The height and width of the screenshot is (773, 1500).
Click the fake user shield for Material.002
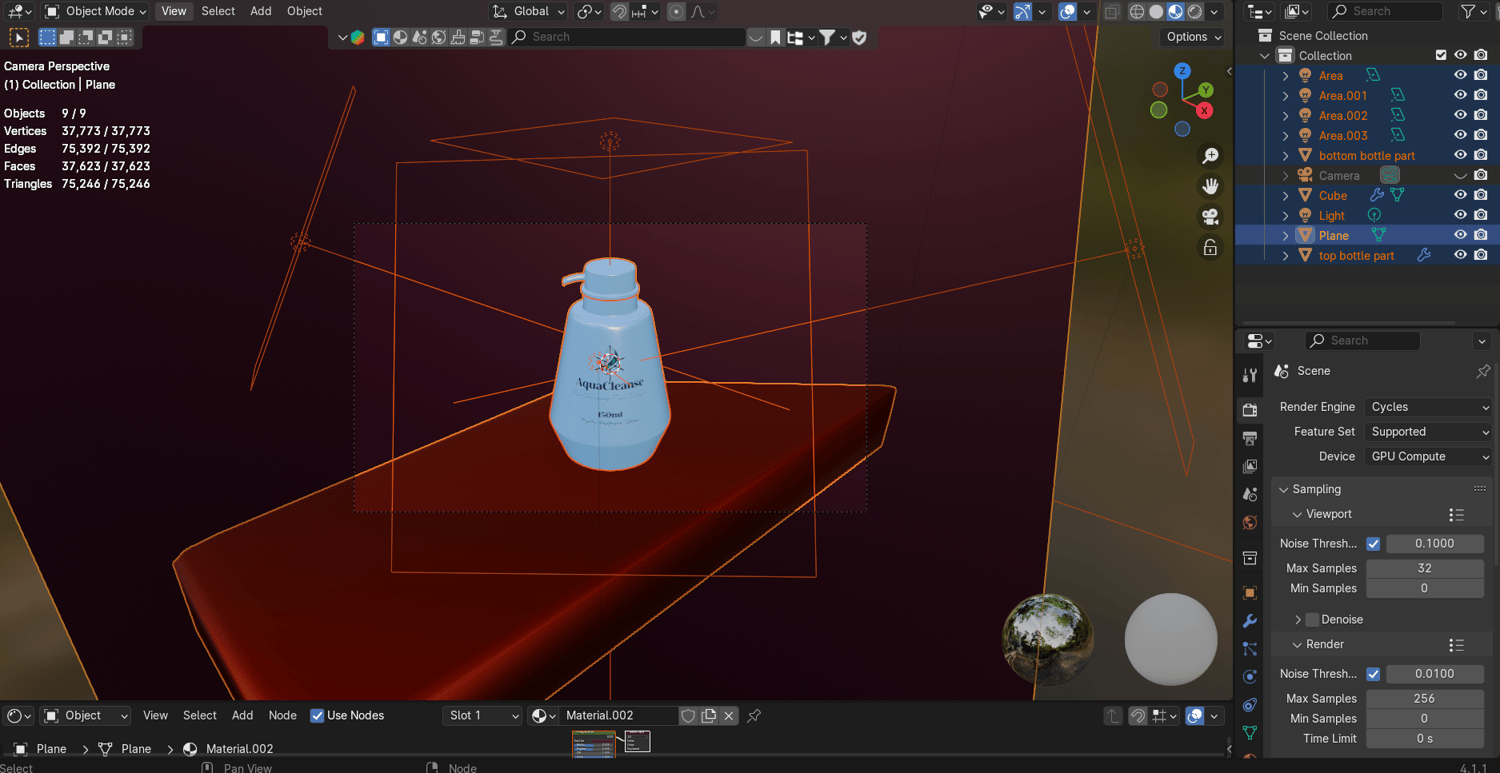click(688, 716)
